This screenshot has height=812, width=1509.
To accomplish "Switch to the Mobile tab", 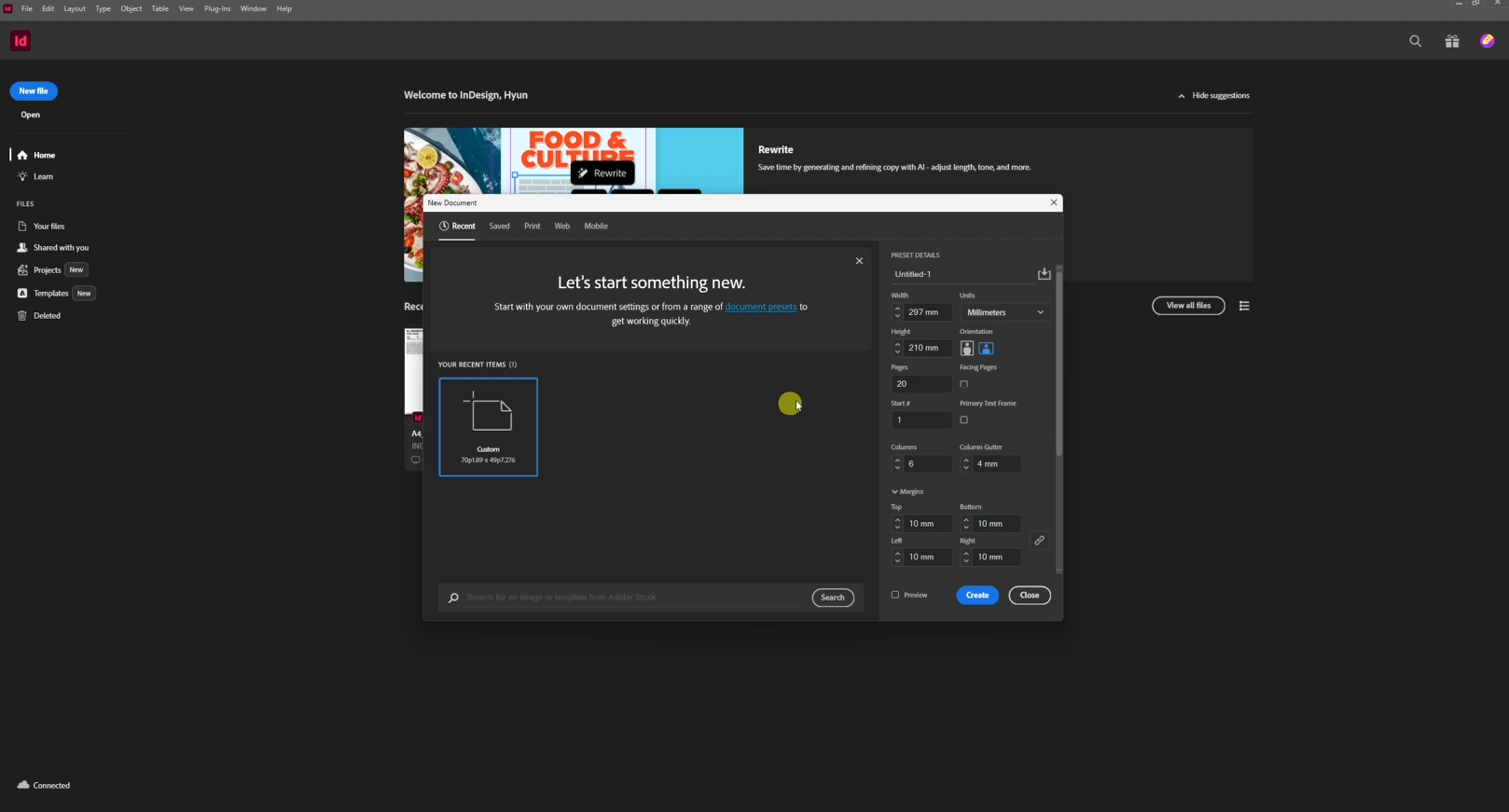I will click(596, 227).
